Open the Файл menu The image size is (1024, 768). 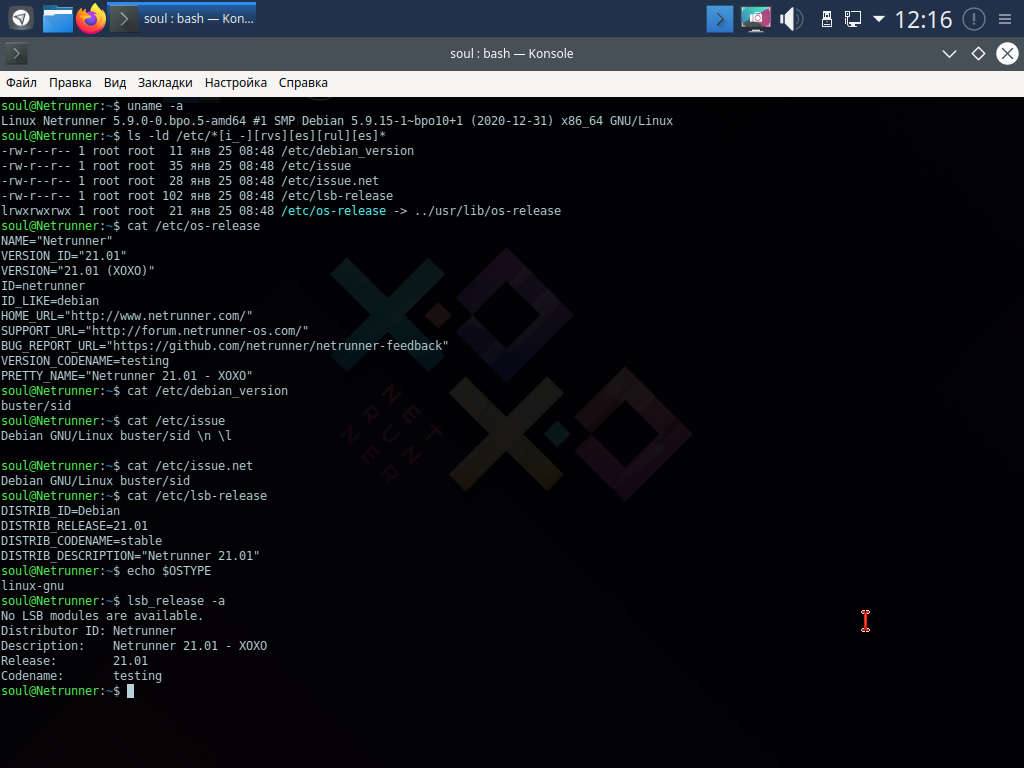tap(22, 83)
